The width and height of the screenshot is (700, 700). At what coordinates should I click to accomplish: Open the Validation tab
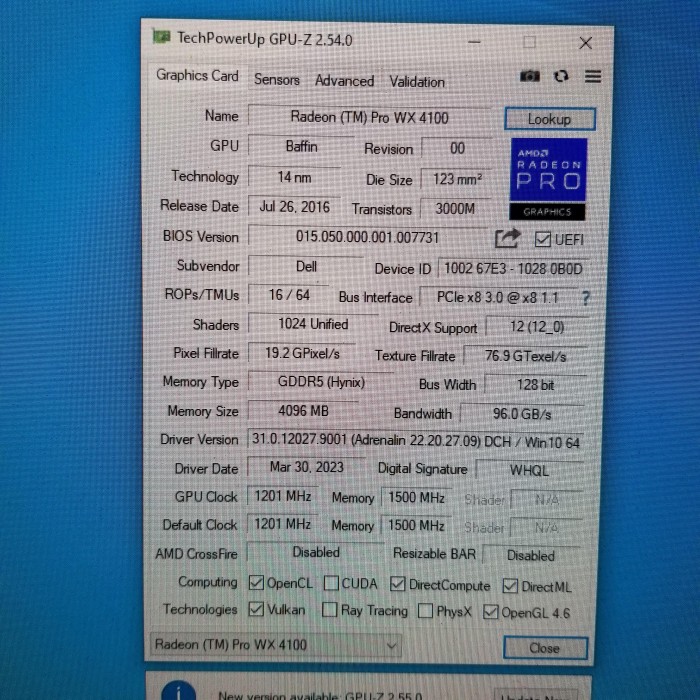[x=417, y=82]
